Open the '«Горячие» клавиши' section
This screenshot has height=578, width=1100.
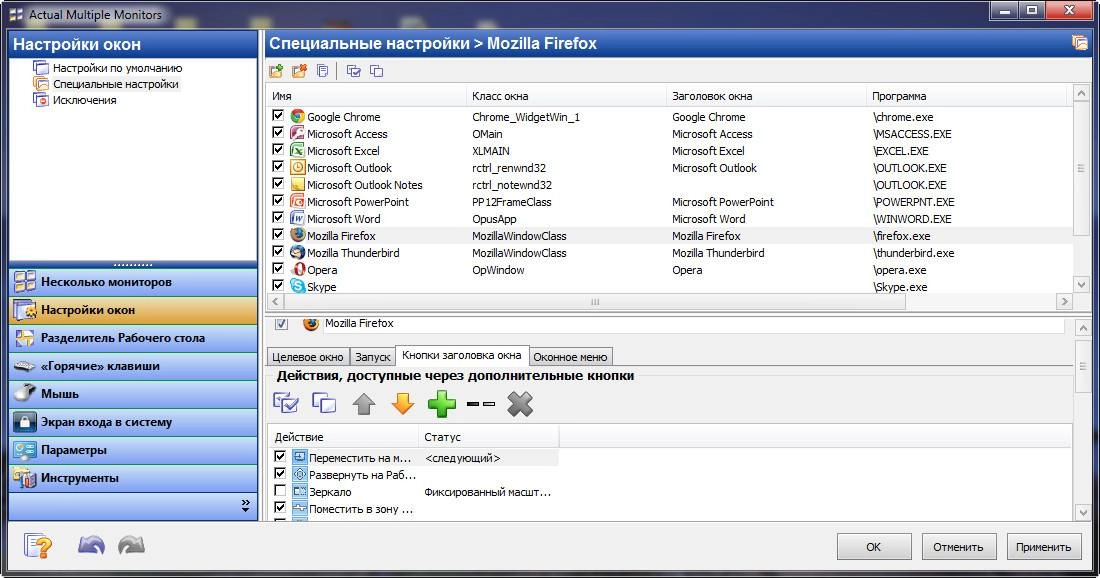[133, 366]
